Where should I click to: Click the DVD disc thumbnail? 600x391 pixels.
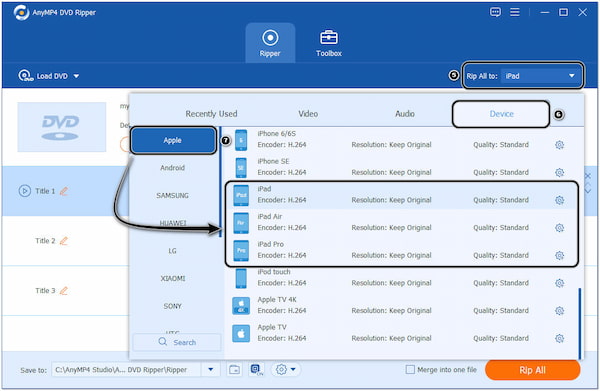pos(62,127)
